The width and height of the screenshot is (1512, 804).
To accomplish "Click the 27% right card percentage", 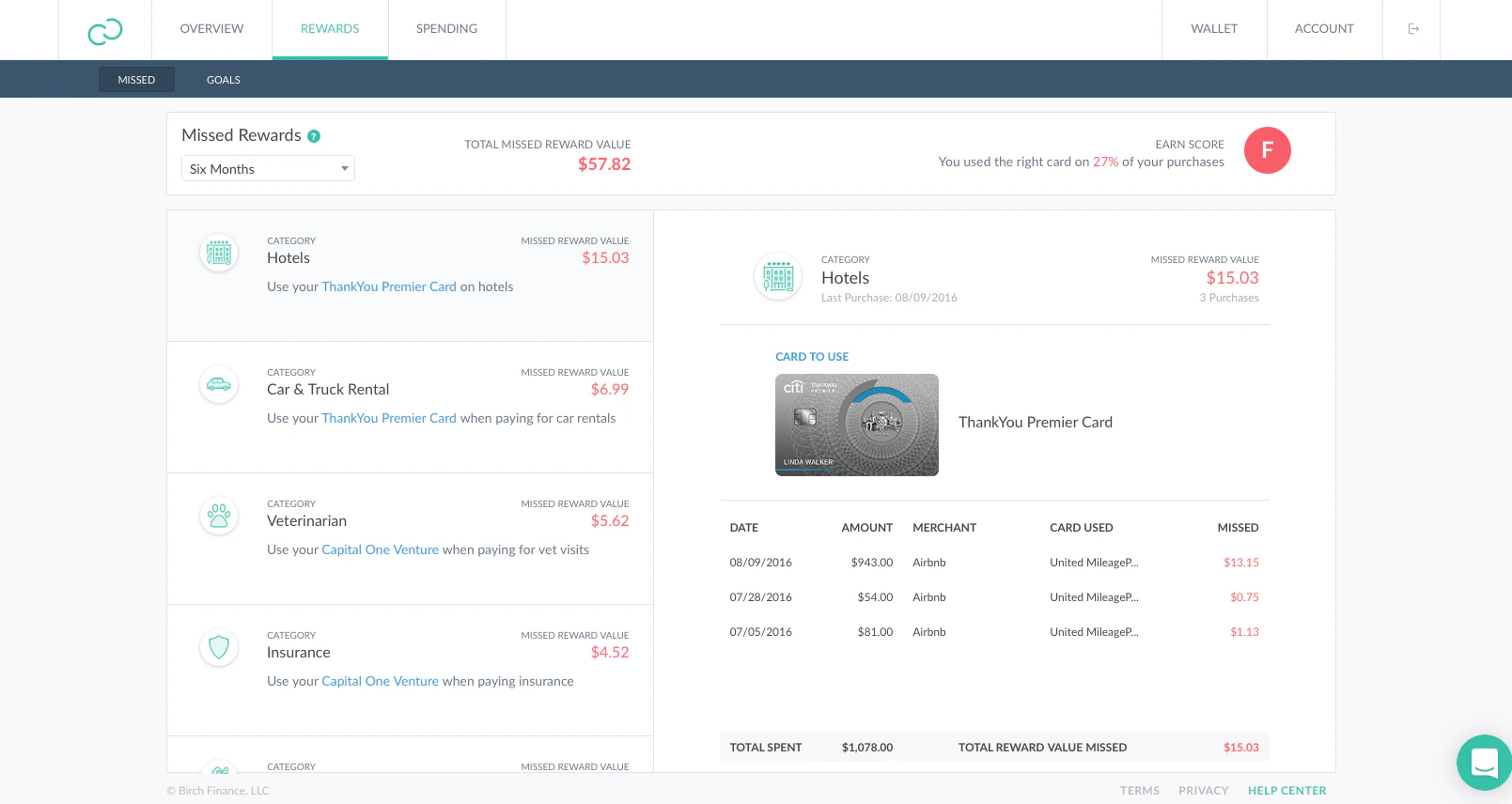I will [x=1105, y=162].
